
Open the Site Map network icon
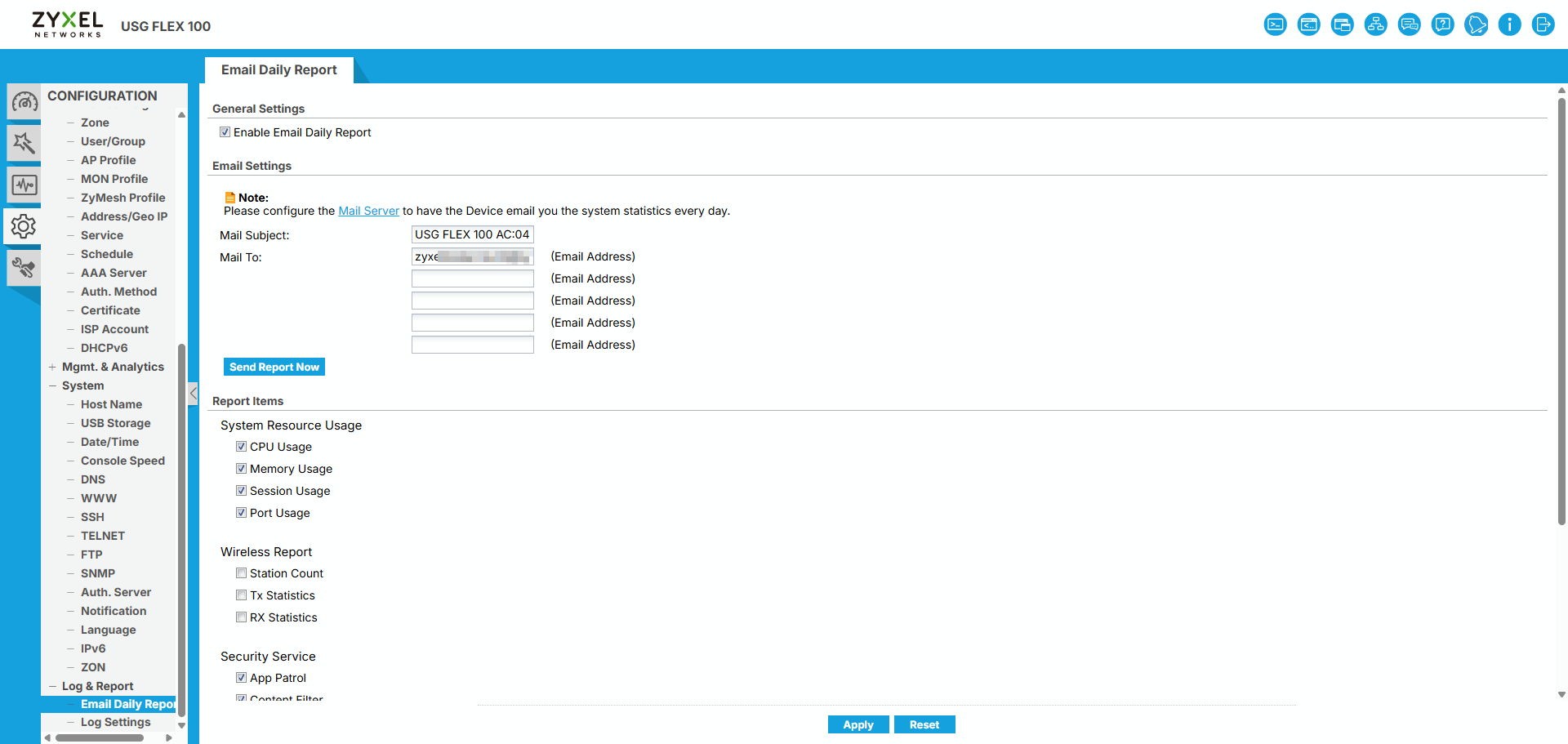(1375, 25)
